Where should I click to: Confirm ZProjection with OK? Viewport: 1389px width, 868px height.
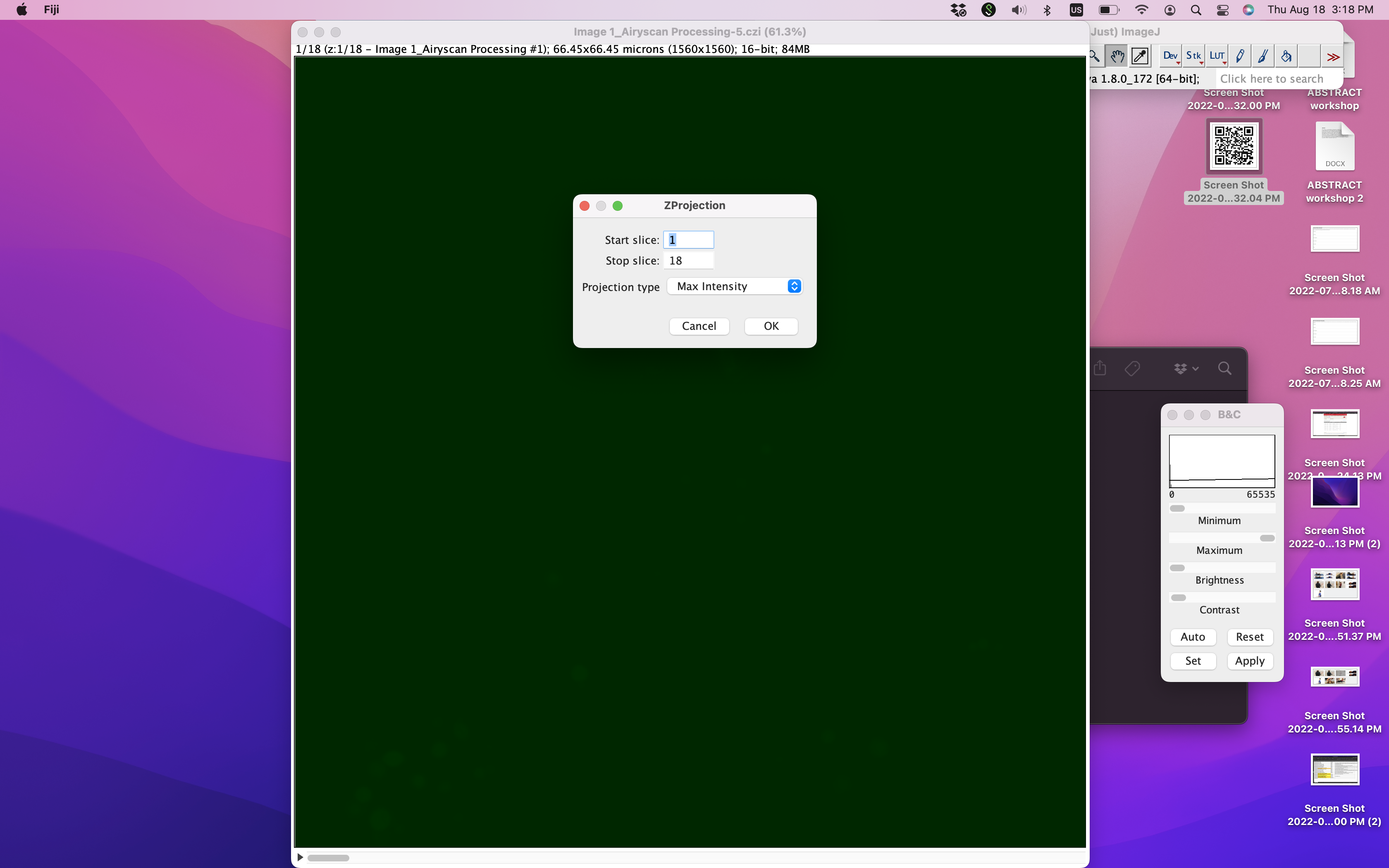coord(771,326)
